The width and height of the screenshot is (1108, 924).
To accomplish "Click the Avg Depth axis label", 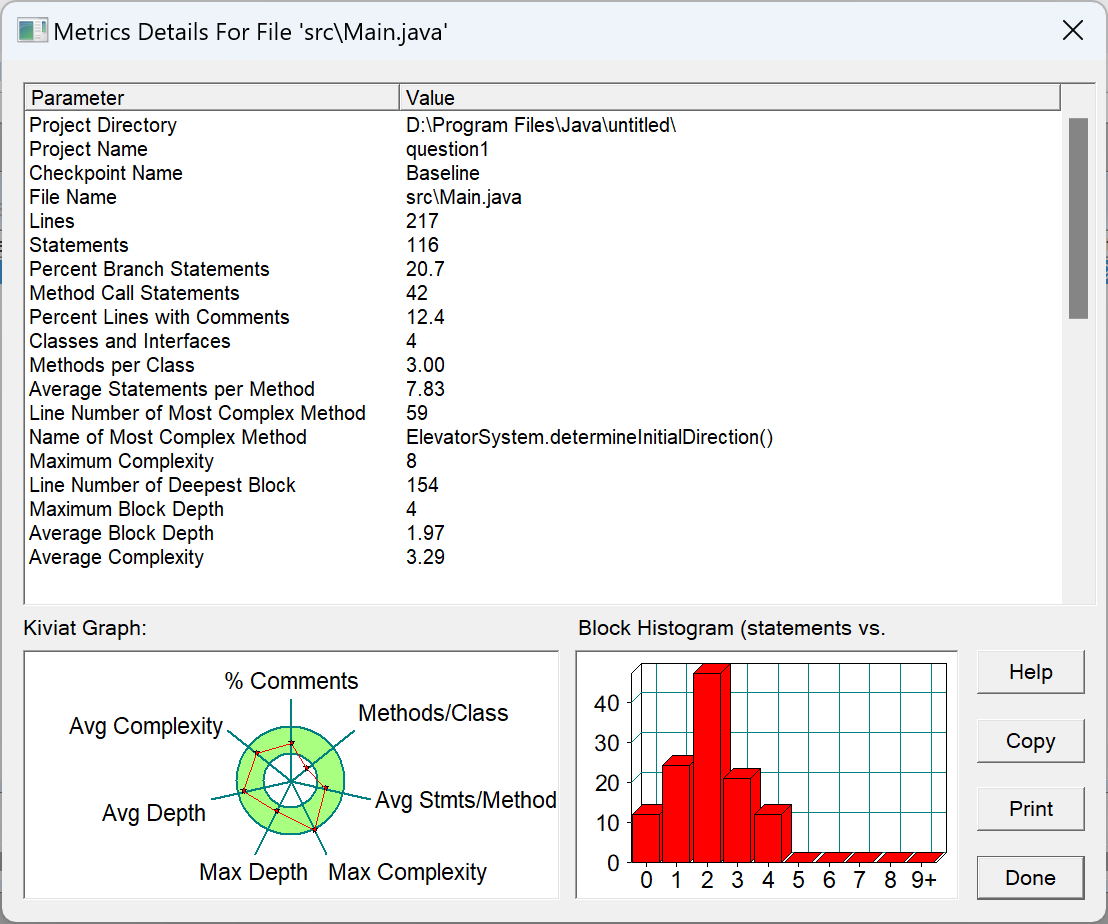I will 153,813.
